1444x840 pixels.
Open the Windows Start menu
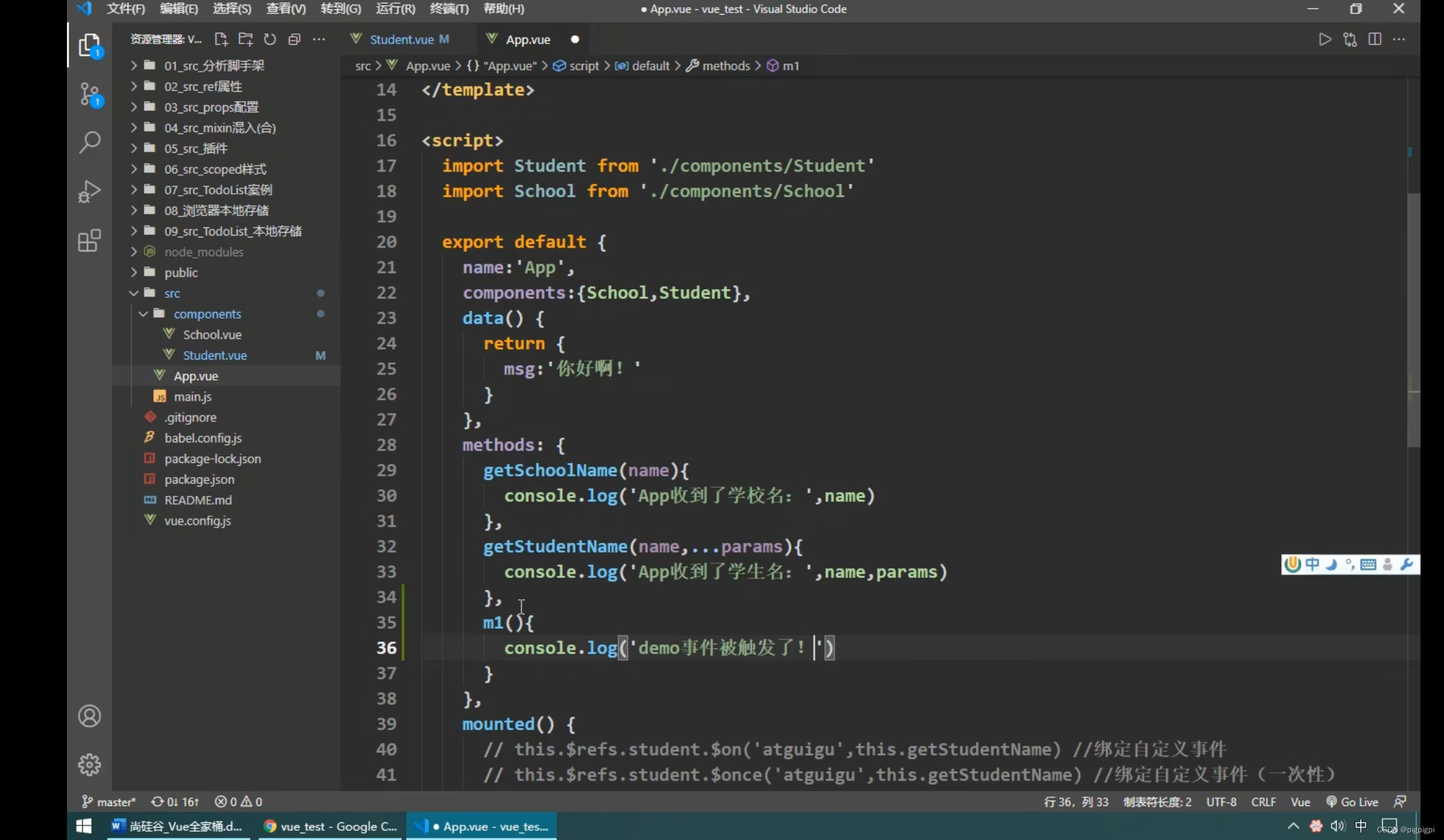coord(84,826)
